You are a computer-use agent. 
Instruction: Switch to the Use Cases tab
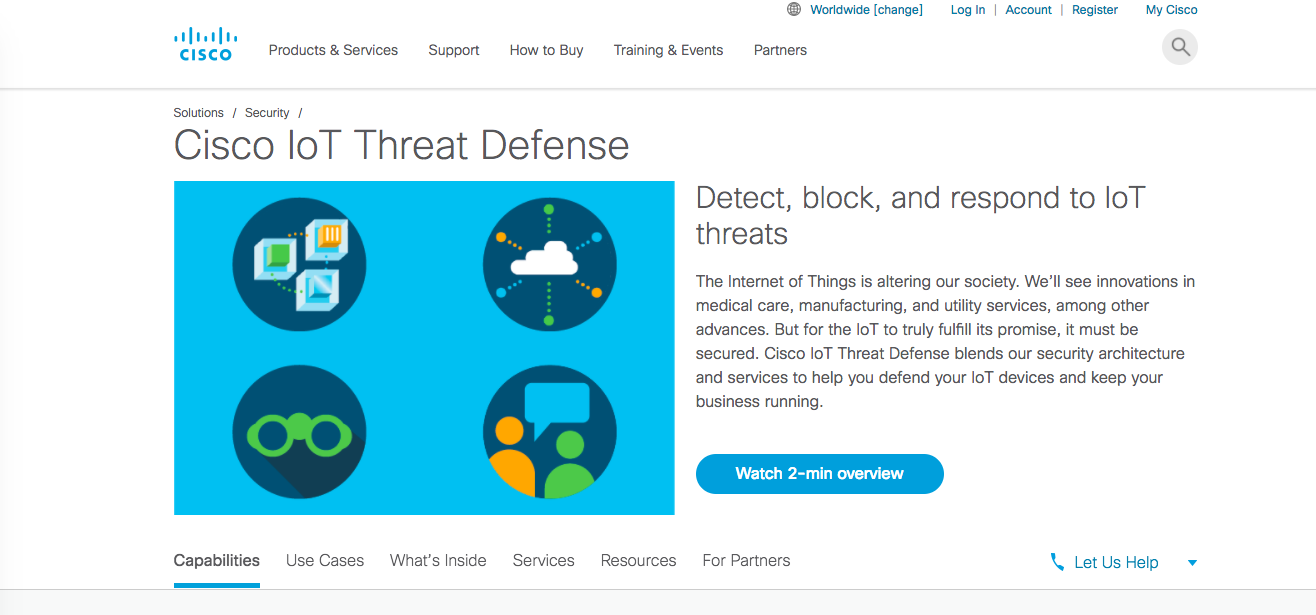point(325,561)
